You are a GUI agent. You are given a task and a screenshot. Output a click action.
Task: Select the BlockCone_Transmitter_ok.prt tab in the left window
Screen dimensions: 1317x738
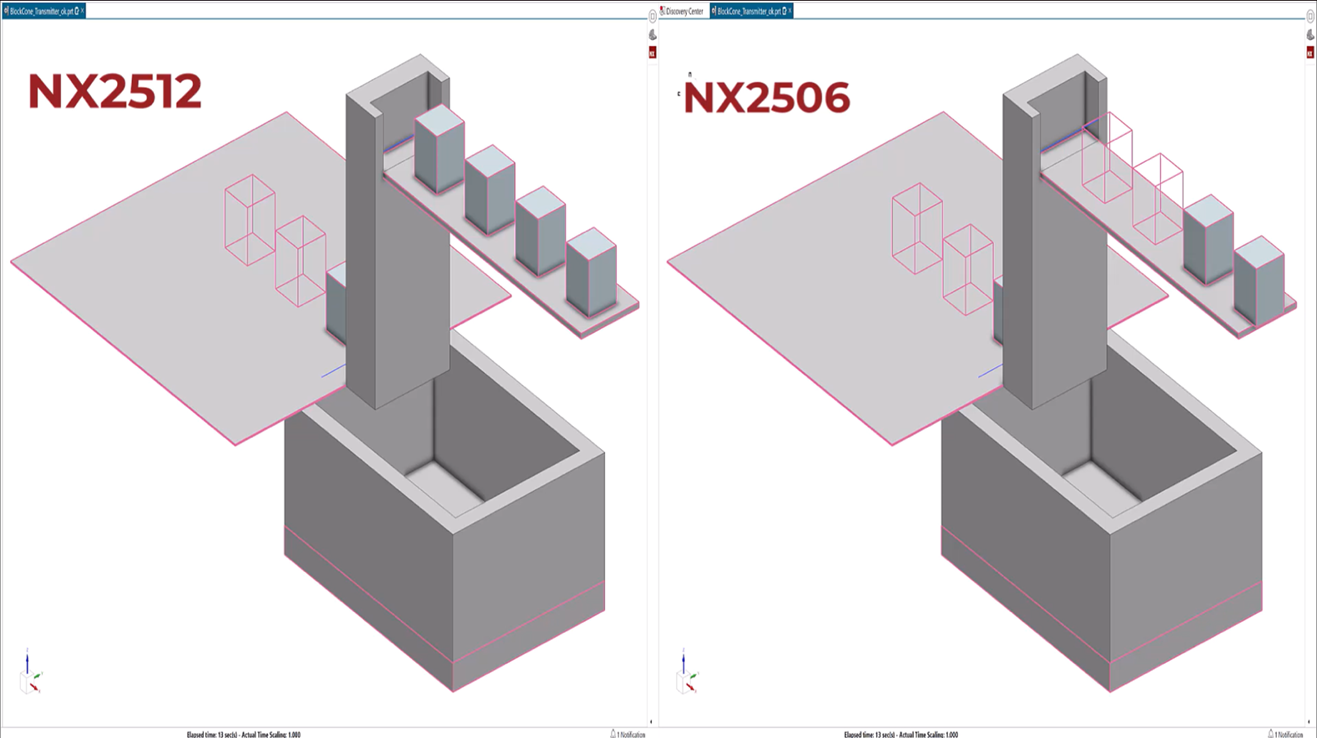tap(40, 11)
